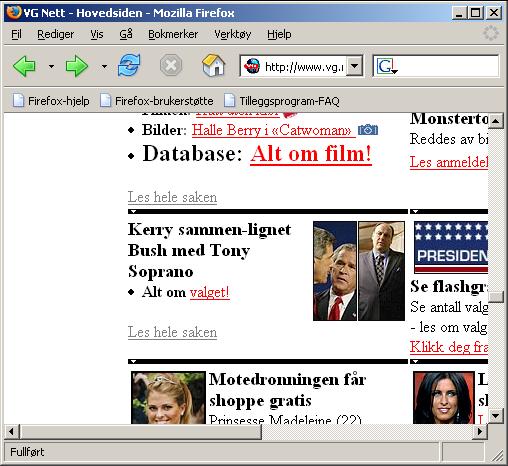Click the vertical scrollbar up arrow
The height and width of the screenshot is (466, 508).
coord(496,121)
